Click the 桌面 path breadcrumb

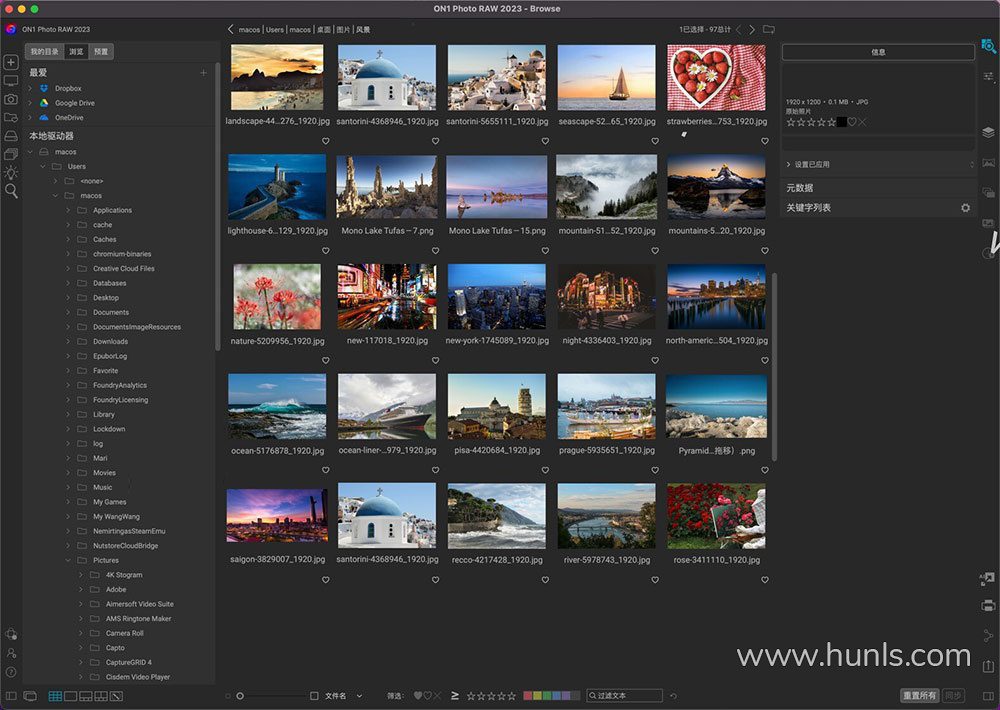coord(324,29)
